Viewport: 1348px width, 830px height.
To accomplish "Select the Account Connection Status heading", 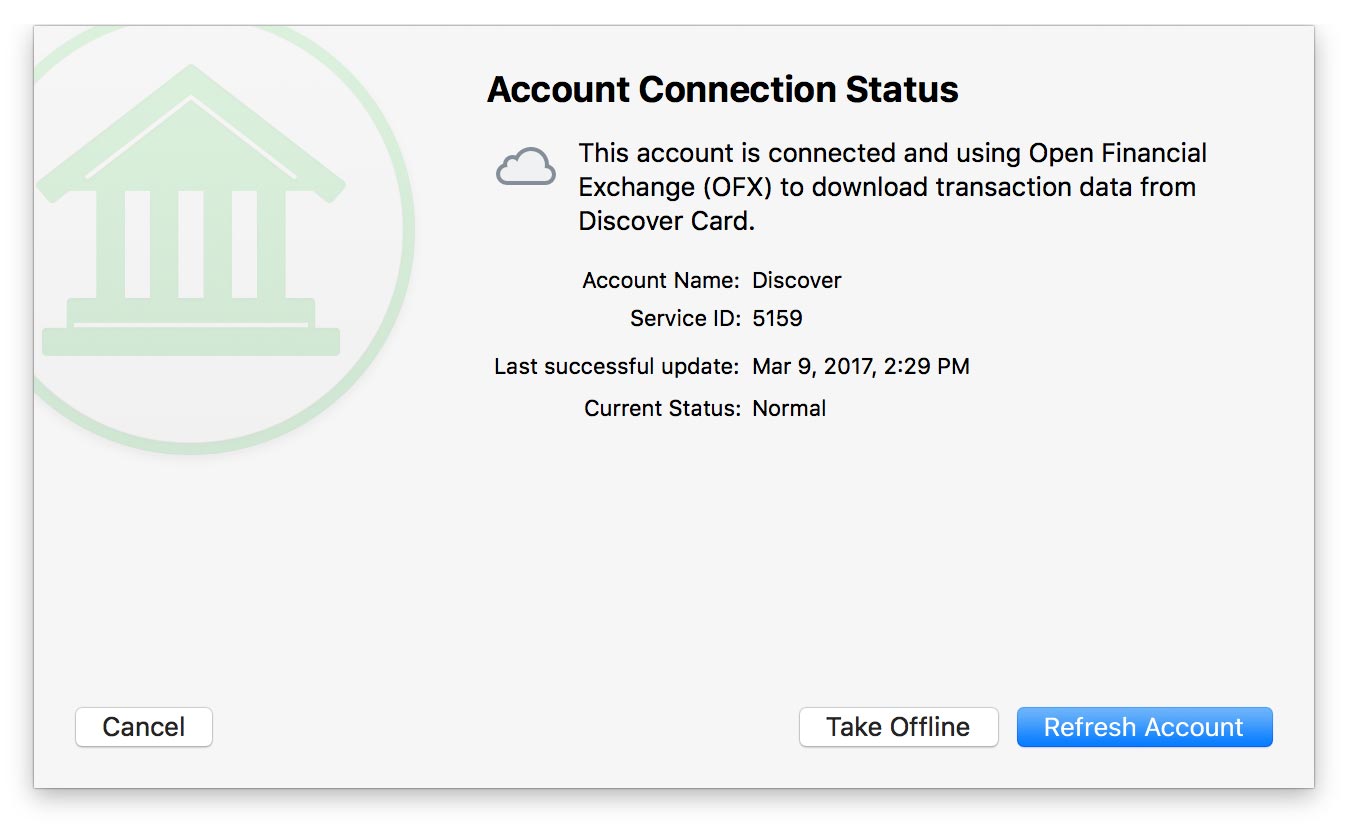I will click(x=722, y=90).
